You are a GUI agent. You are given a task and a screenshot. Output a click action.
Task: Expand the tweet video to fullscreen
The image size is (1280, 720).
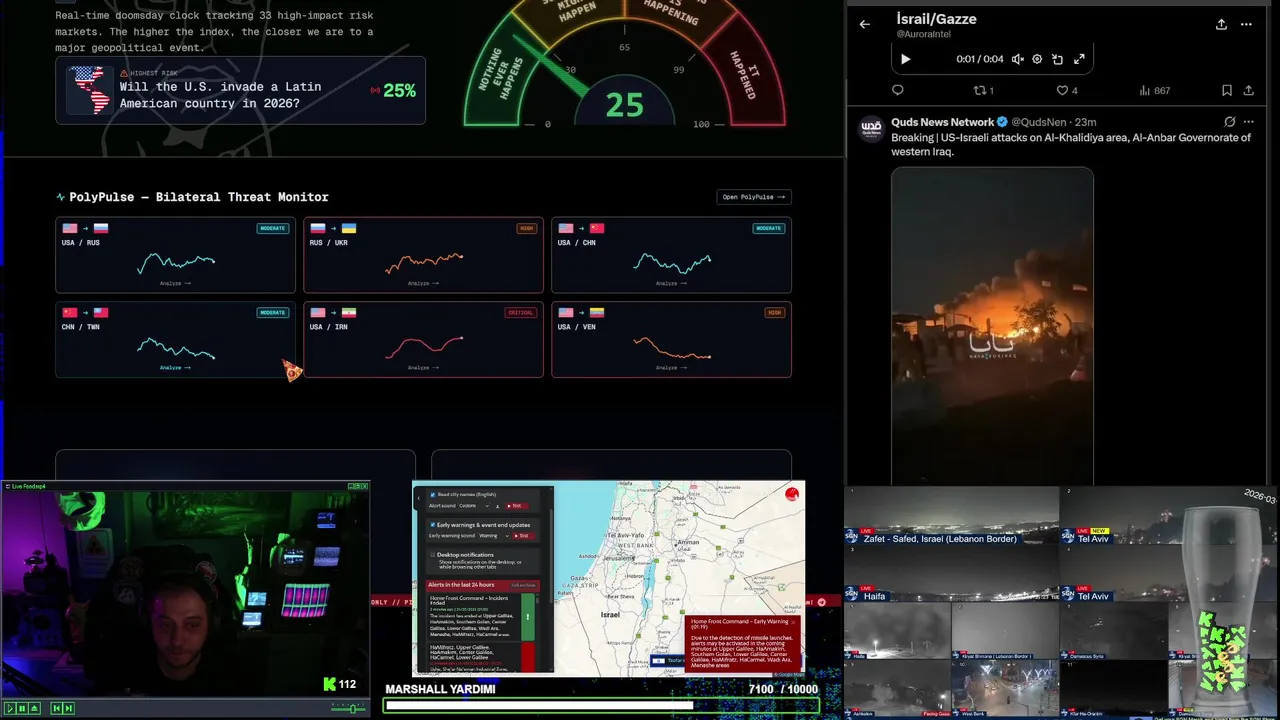[x=1079, y=59]
